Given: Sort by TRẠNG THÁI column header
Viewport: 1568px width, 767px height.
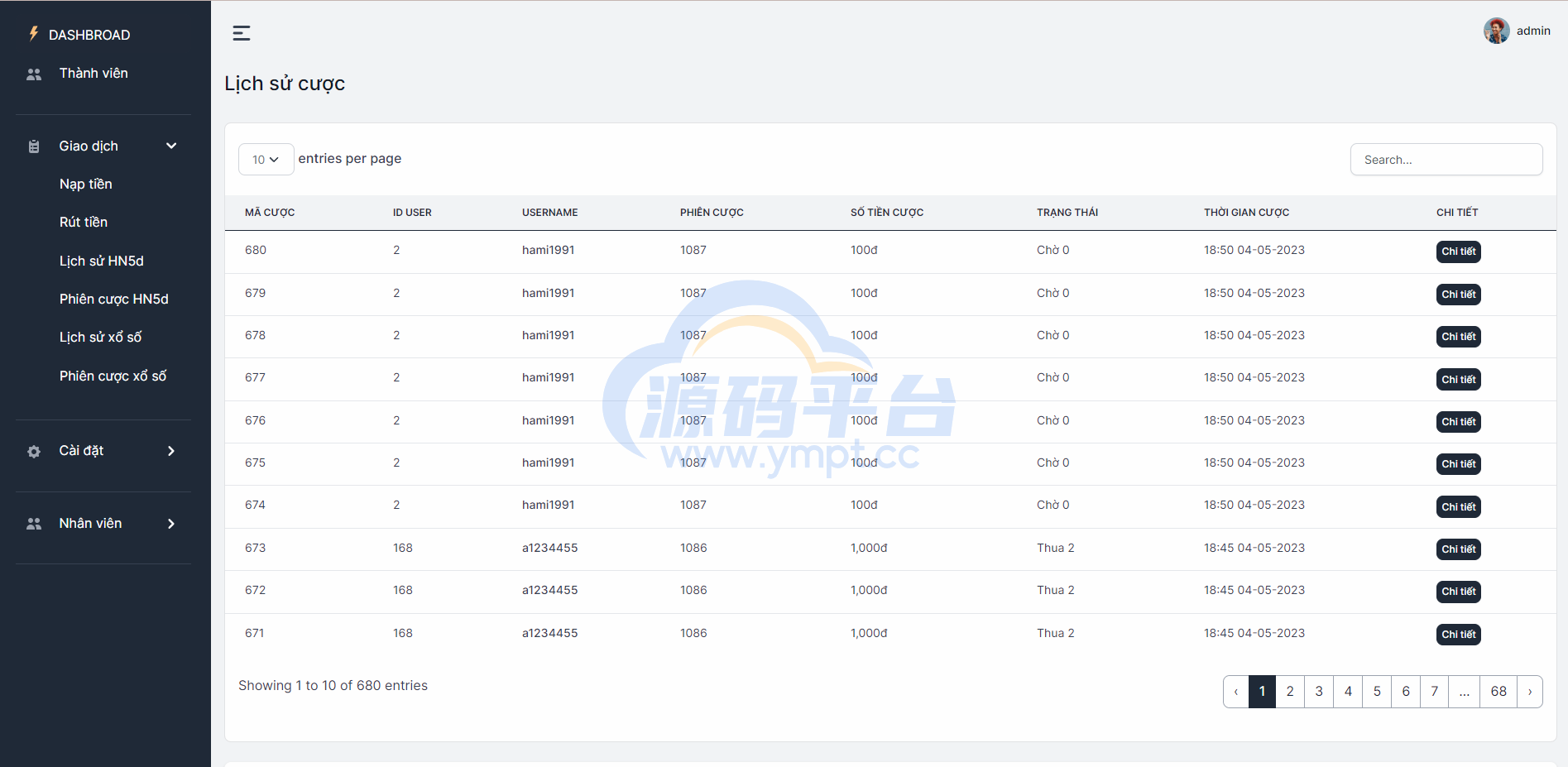Looking at the screenshot, I should 1067,213.
